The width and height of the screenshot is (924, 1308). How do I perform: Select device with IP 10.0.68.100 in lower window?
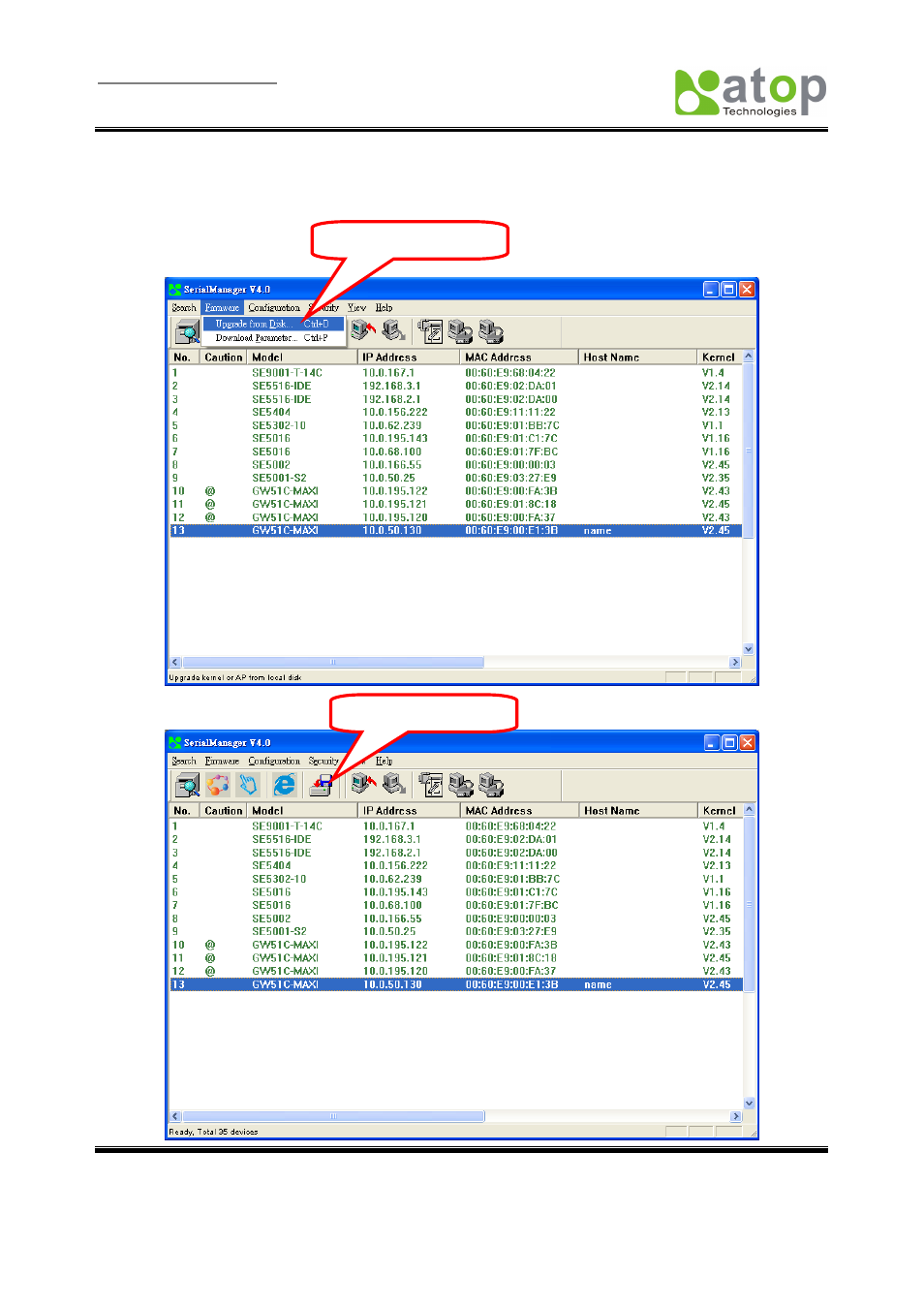pos(455,906)
